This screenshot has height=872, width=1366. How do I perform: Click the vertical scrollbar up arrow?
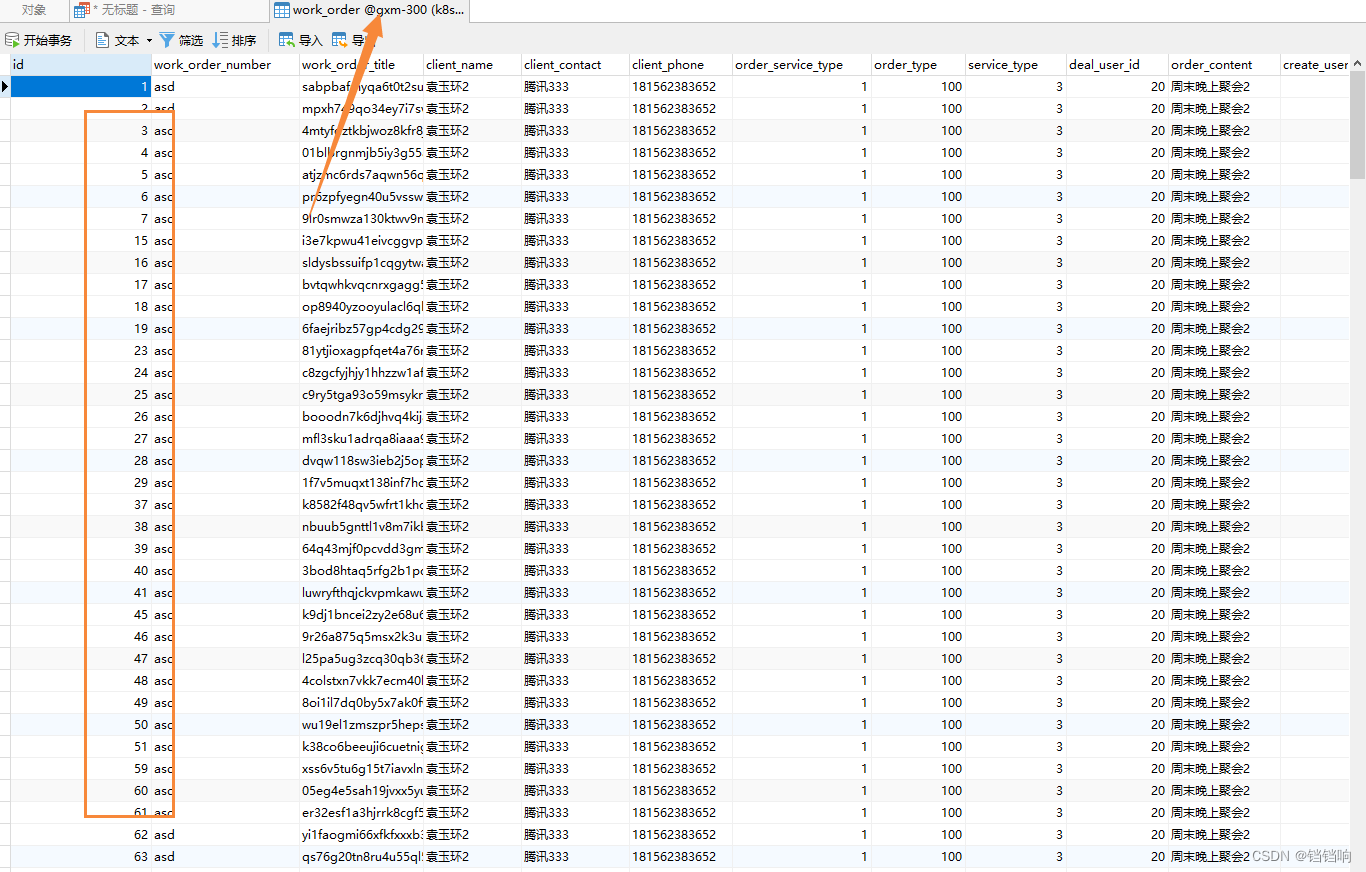pyautogui.click(x=1358, y=63)
